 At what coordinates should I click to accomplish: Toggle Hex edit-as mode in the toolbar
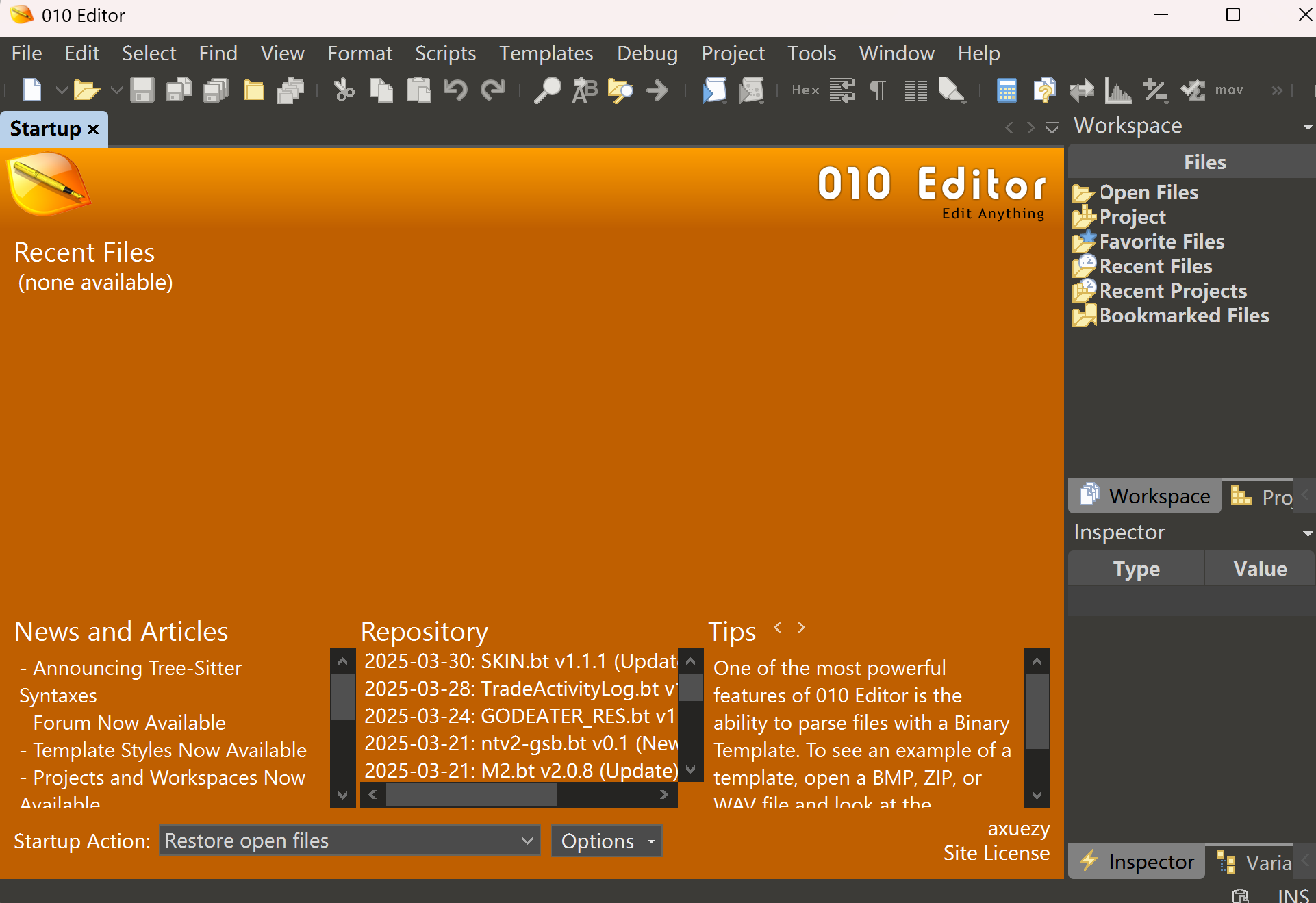[805, 90]
